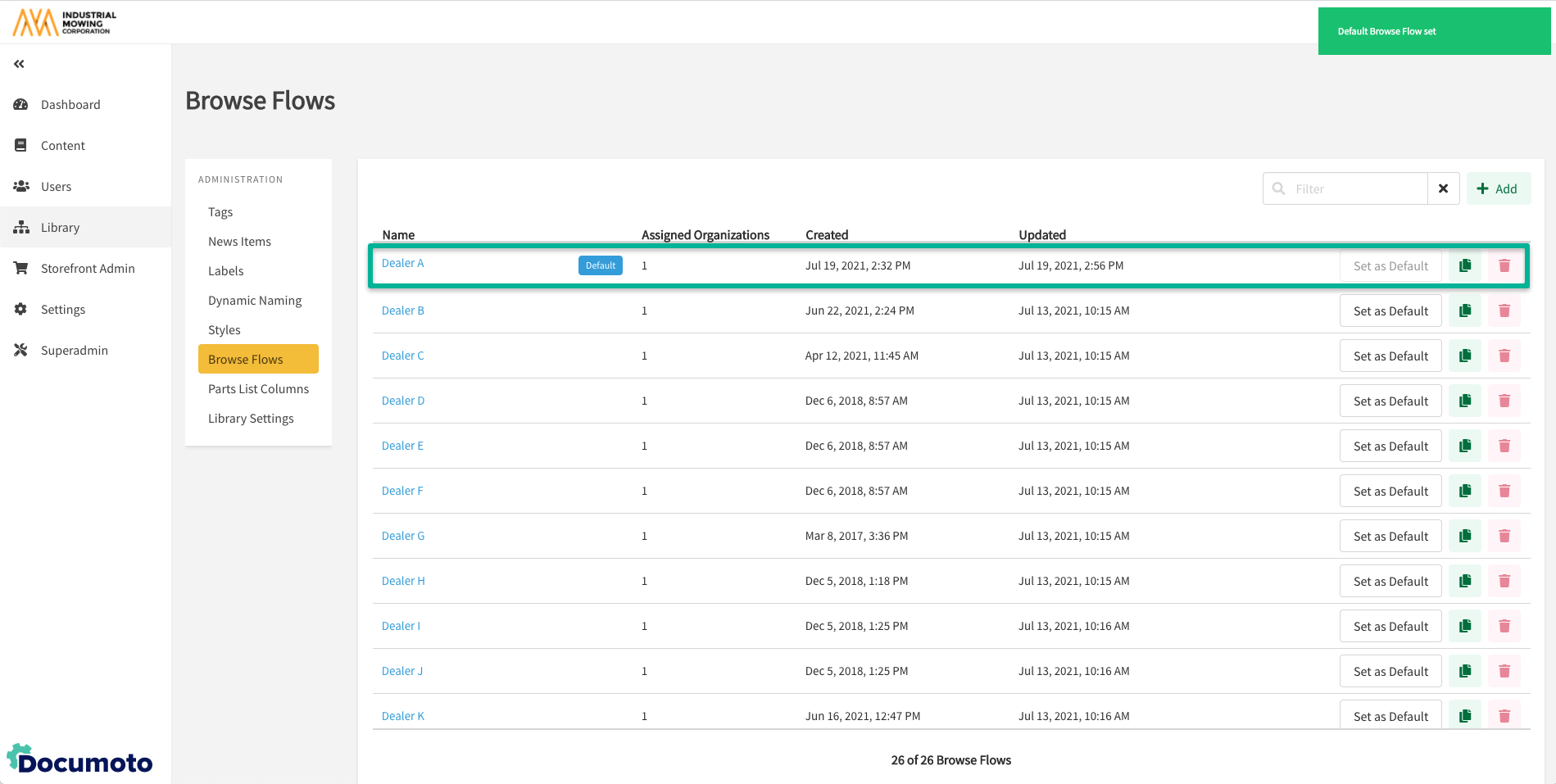Click the duplicate icon for Dealer B

(1465, 310)
